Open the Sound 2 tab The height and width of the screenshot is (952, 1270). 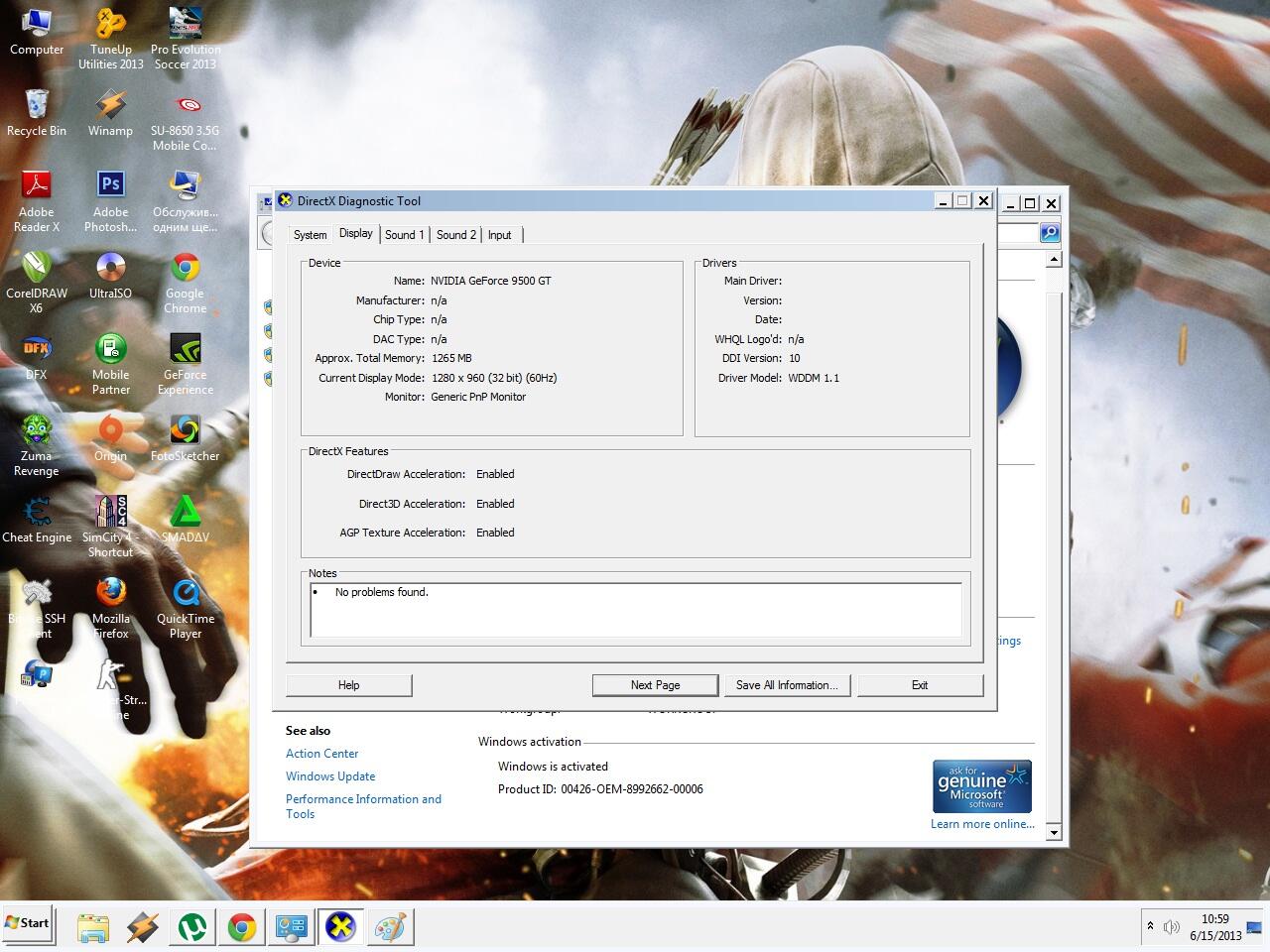click(x=456, y=235)
